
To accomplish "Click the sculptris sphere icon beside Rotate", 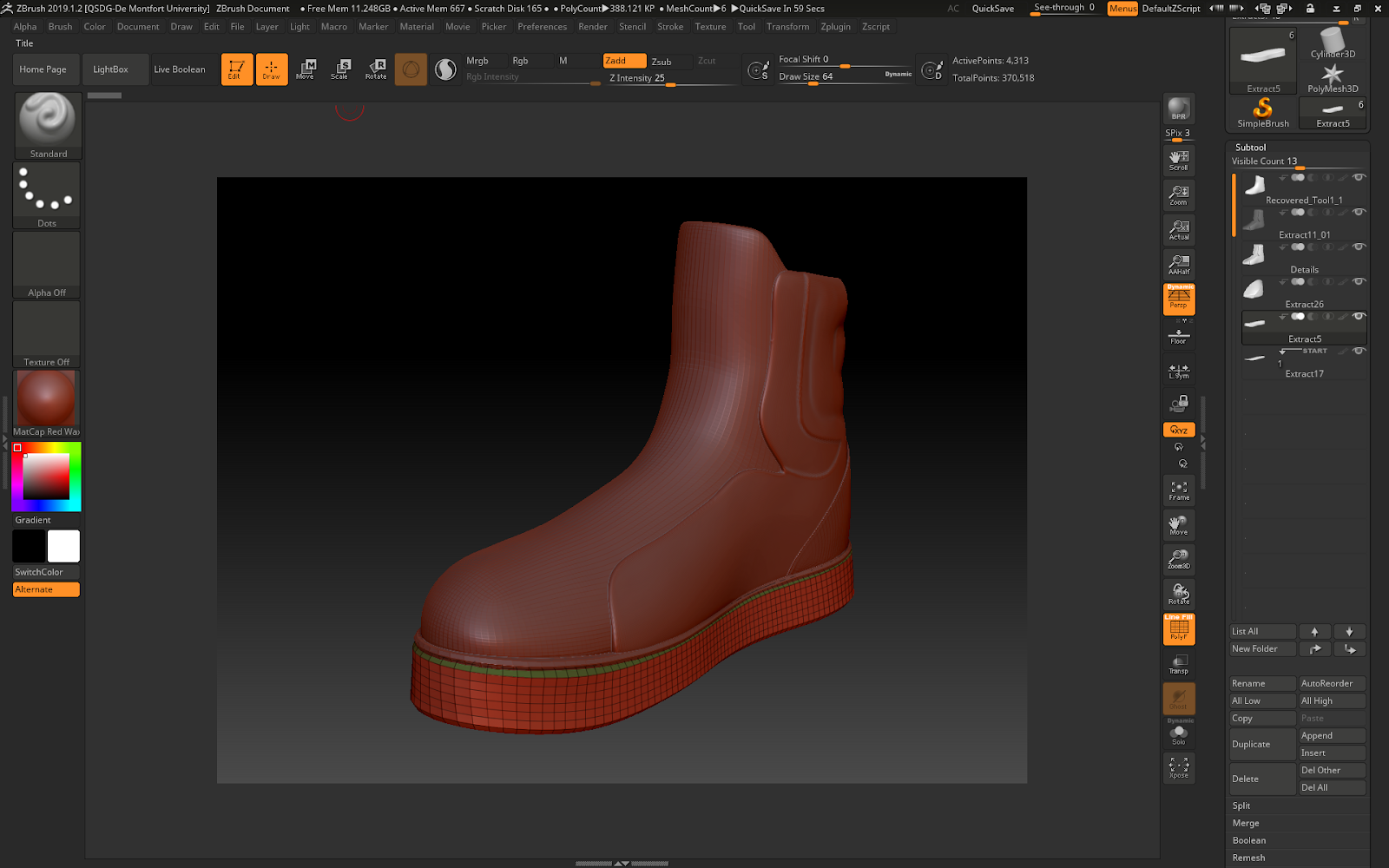I will point(411,69).
